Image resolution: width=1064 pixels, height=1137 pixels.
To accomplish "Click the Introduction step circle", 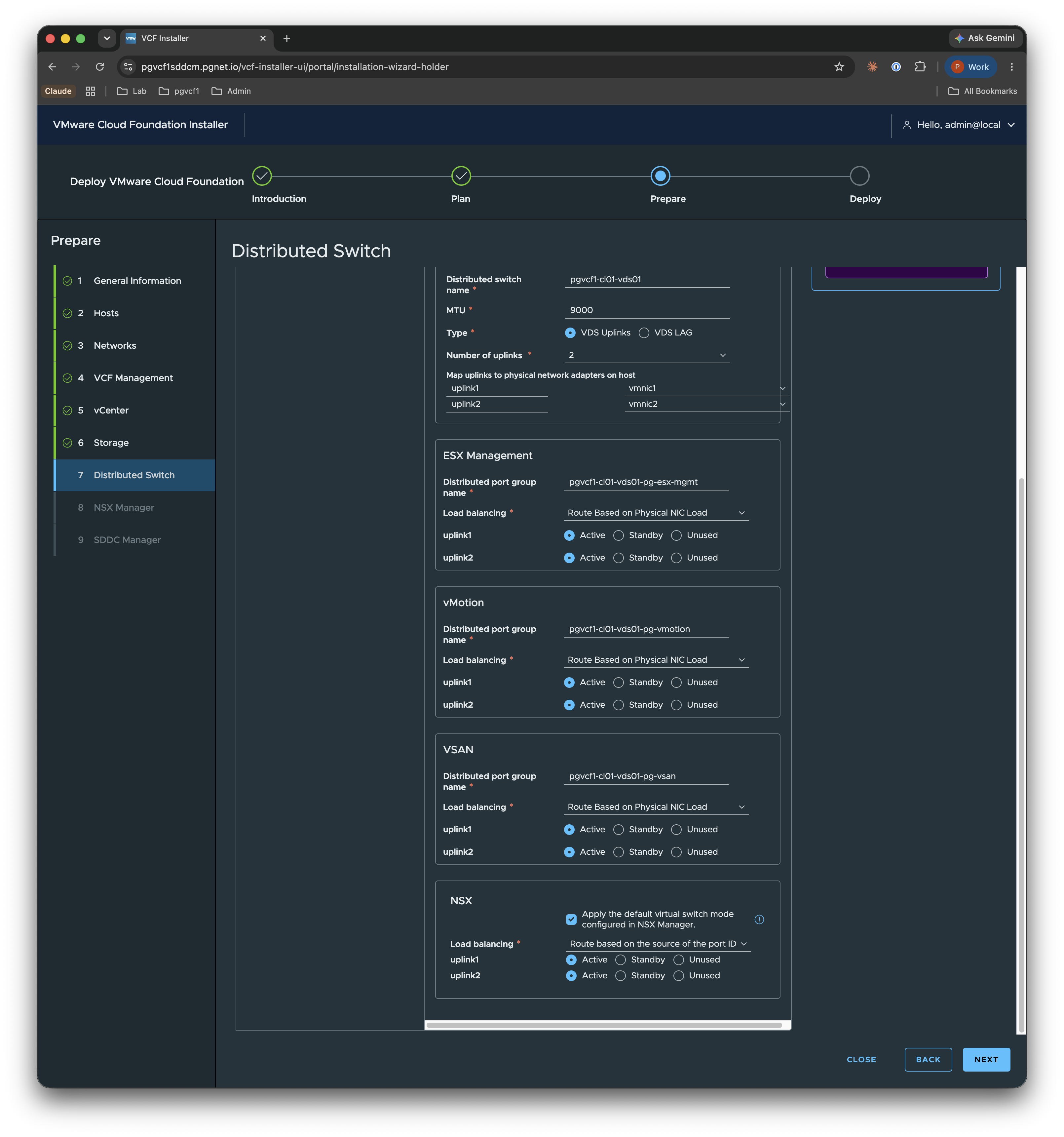I will tap(262, 176).
